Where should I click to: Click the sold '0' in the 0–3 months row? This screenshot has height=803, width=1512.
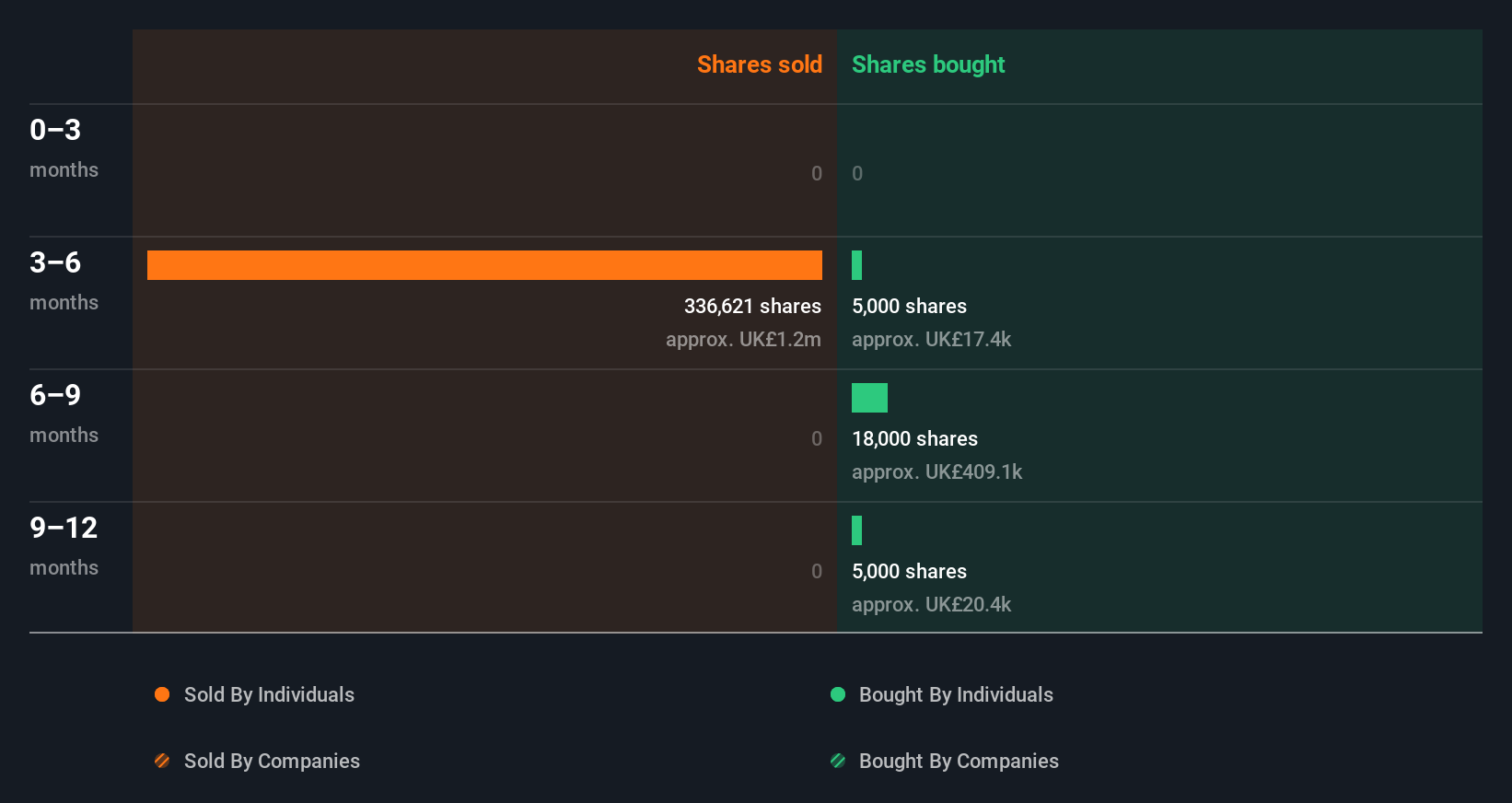[817, 173]
